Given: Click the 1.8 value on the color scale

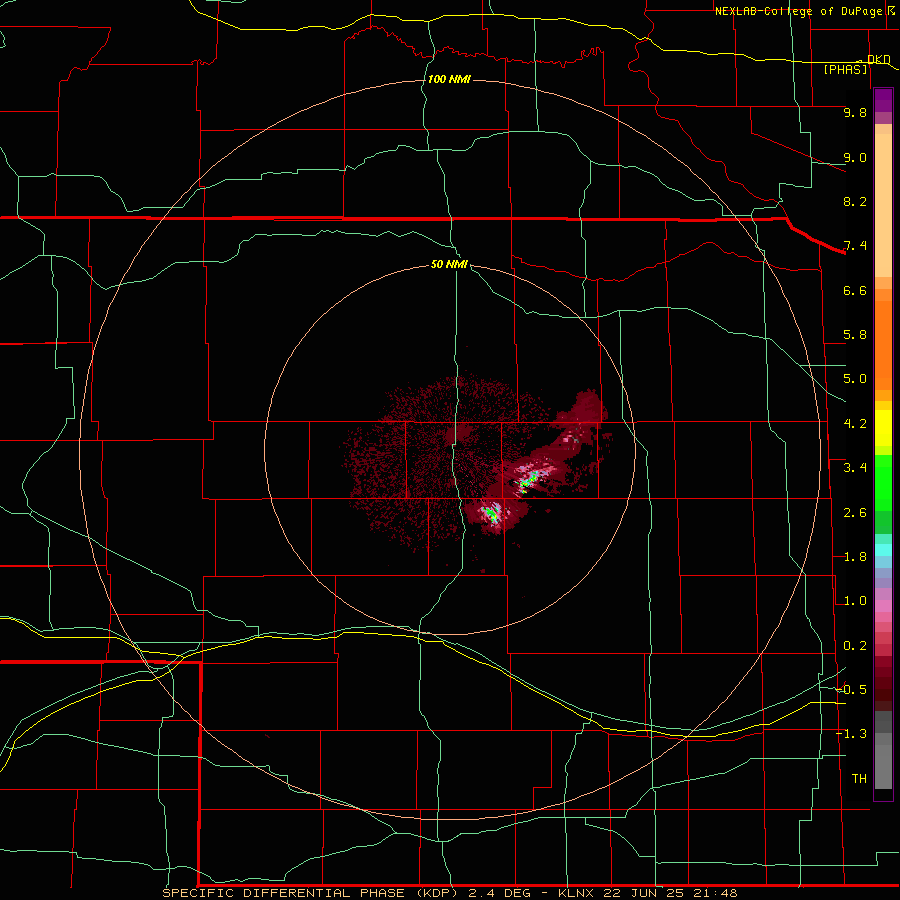Looking at the screenshot, I should click(855, 557).
